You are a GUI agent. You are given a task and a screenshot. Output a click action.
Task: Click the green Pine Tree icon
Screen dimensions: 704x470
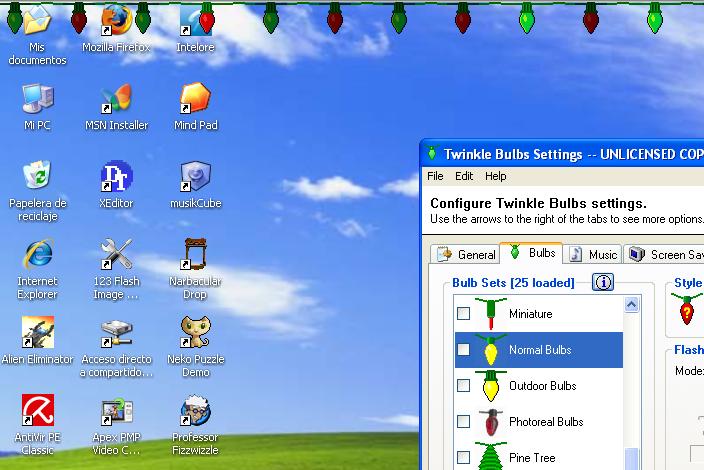coord(491,457)
